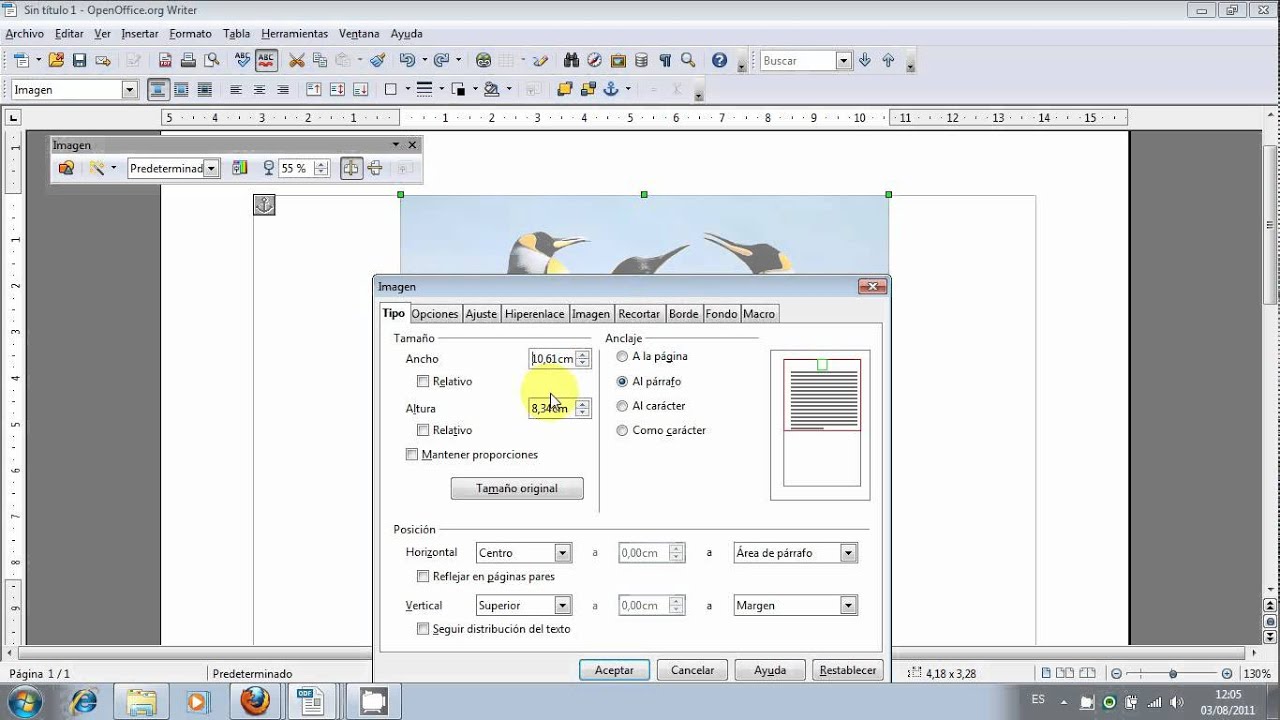Open the Navigator compass icon

(594, 61)
